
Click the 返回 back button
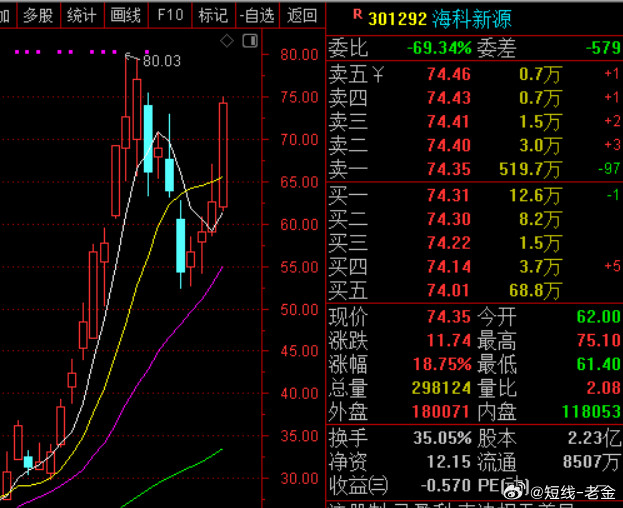tap(302, 15)
